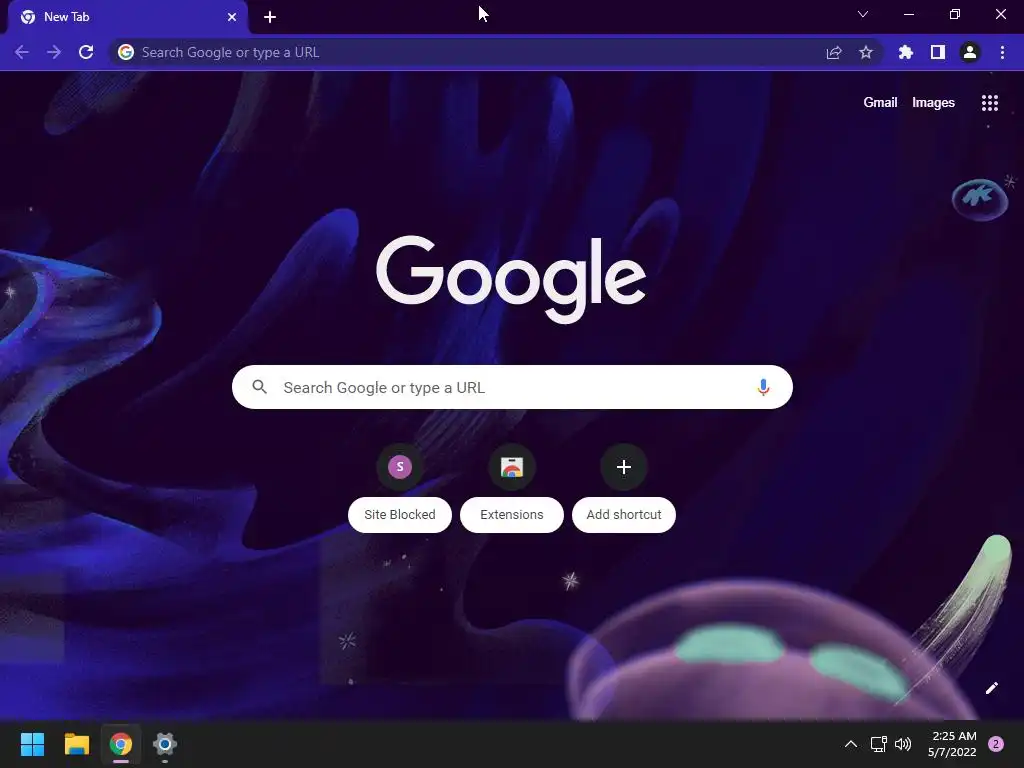The height and width of the screenshot is (768, 1024).
Task: Click the Extensions label
Action: click(512, 515)
